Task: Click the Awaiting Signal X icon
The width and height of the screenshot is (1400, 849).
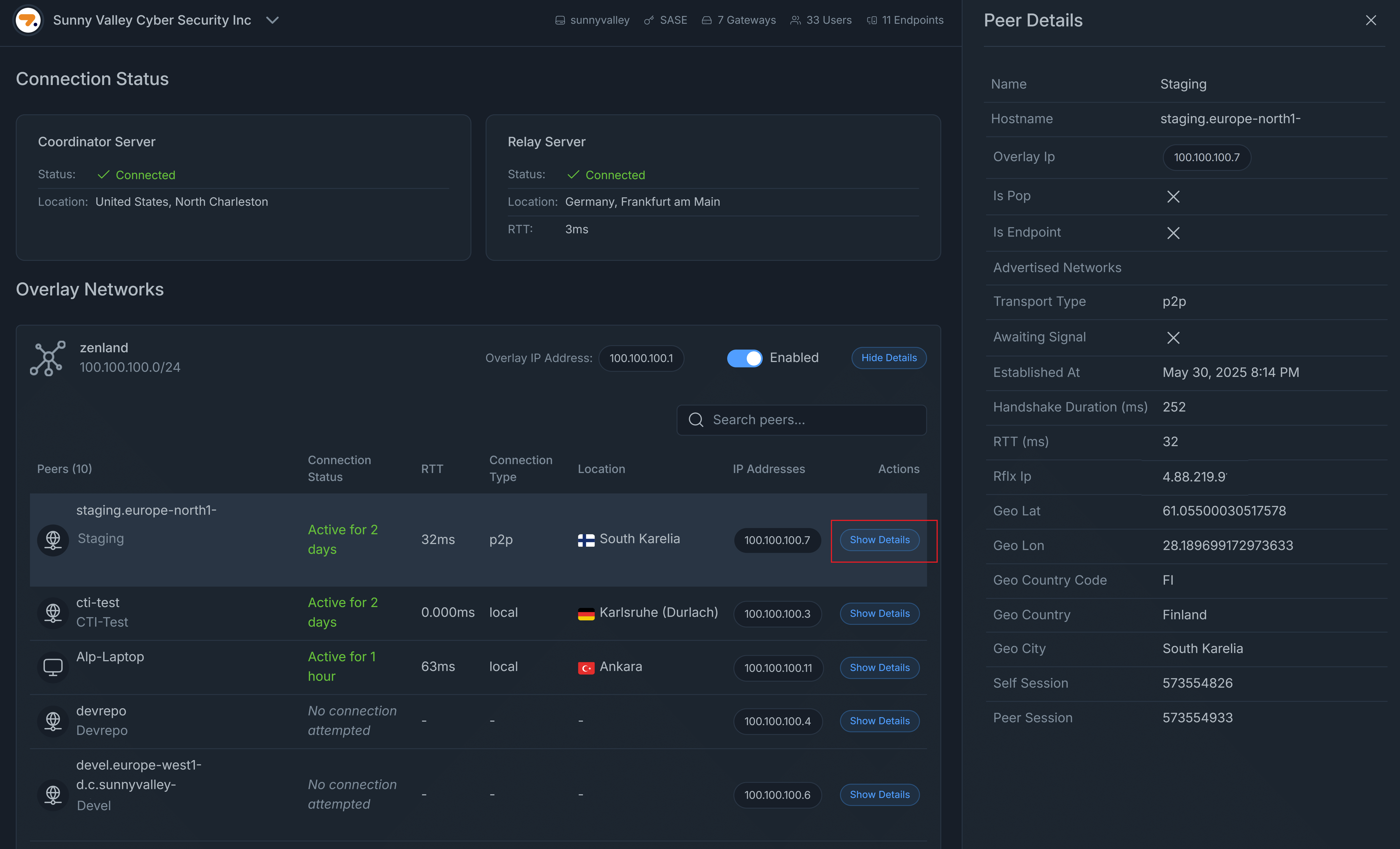Action: [1173, 338]
